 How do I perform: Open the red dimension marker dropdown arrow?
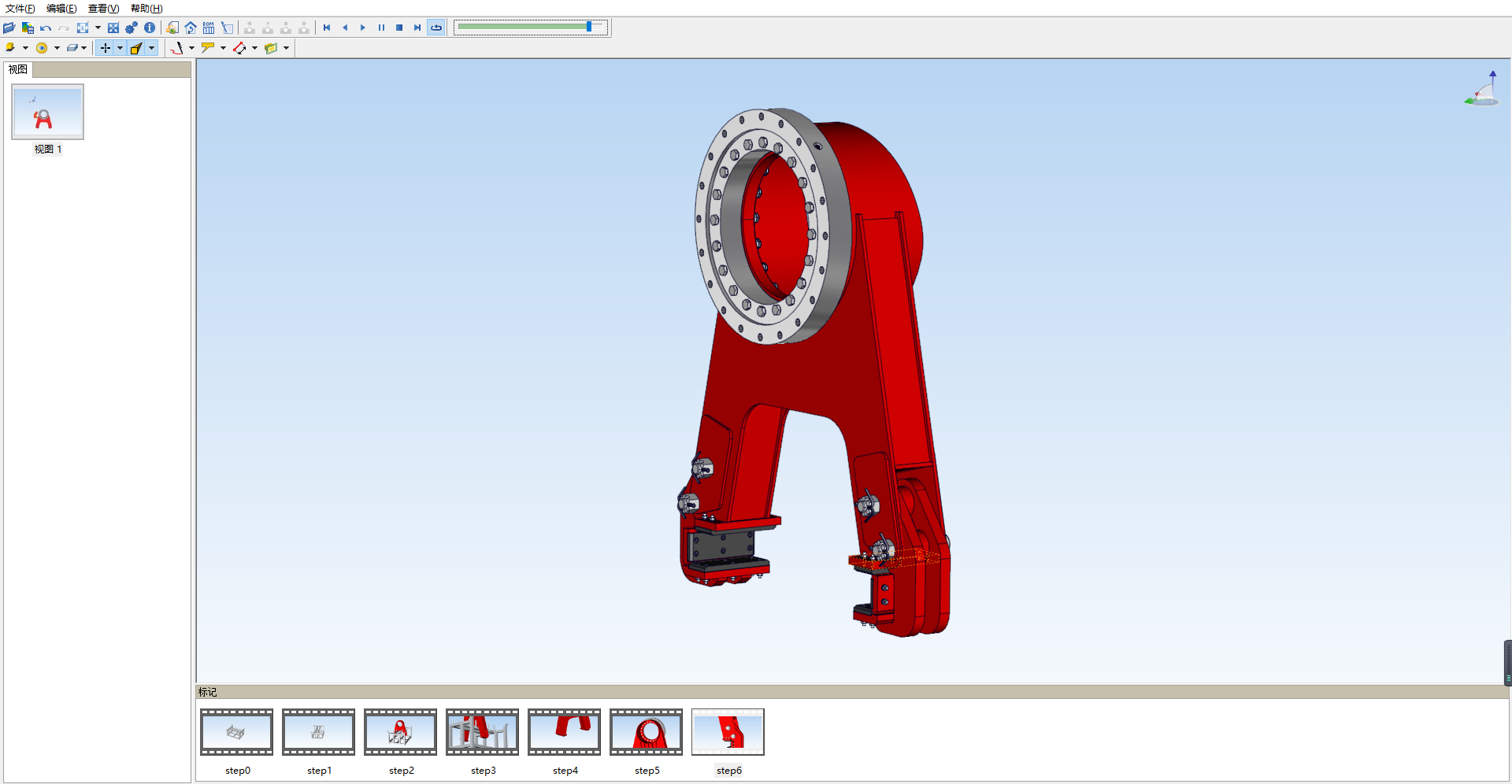point(254,48)
